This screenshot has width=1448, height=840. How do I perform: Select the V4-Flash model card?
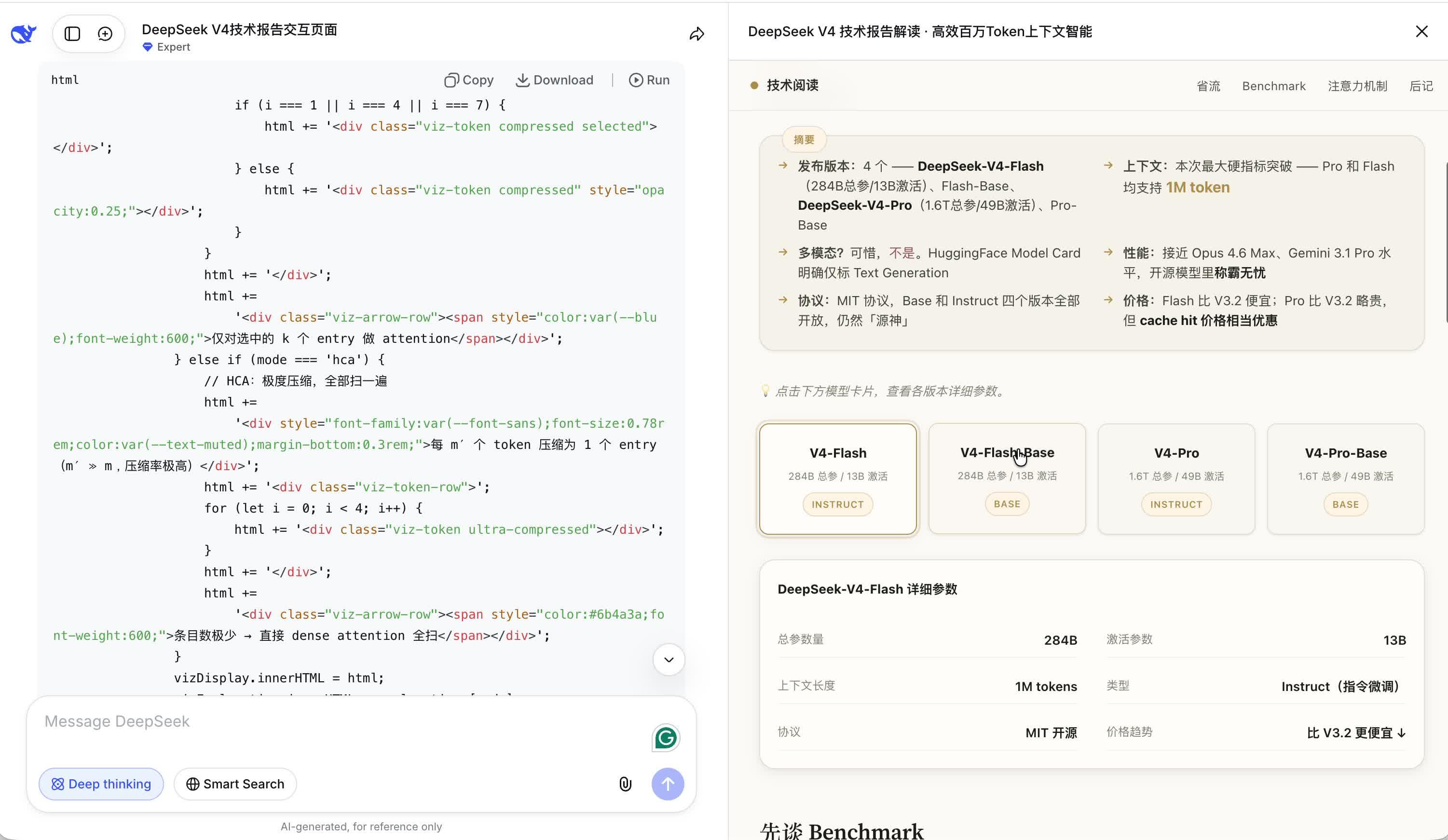coord(838,479)
